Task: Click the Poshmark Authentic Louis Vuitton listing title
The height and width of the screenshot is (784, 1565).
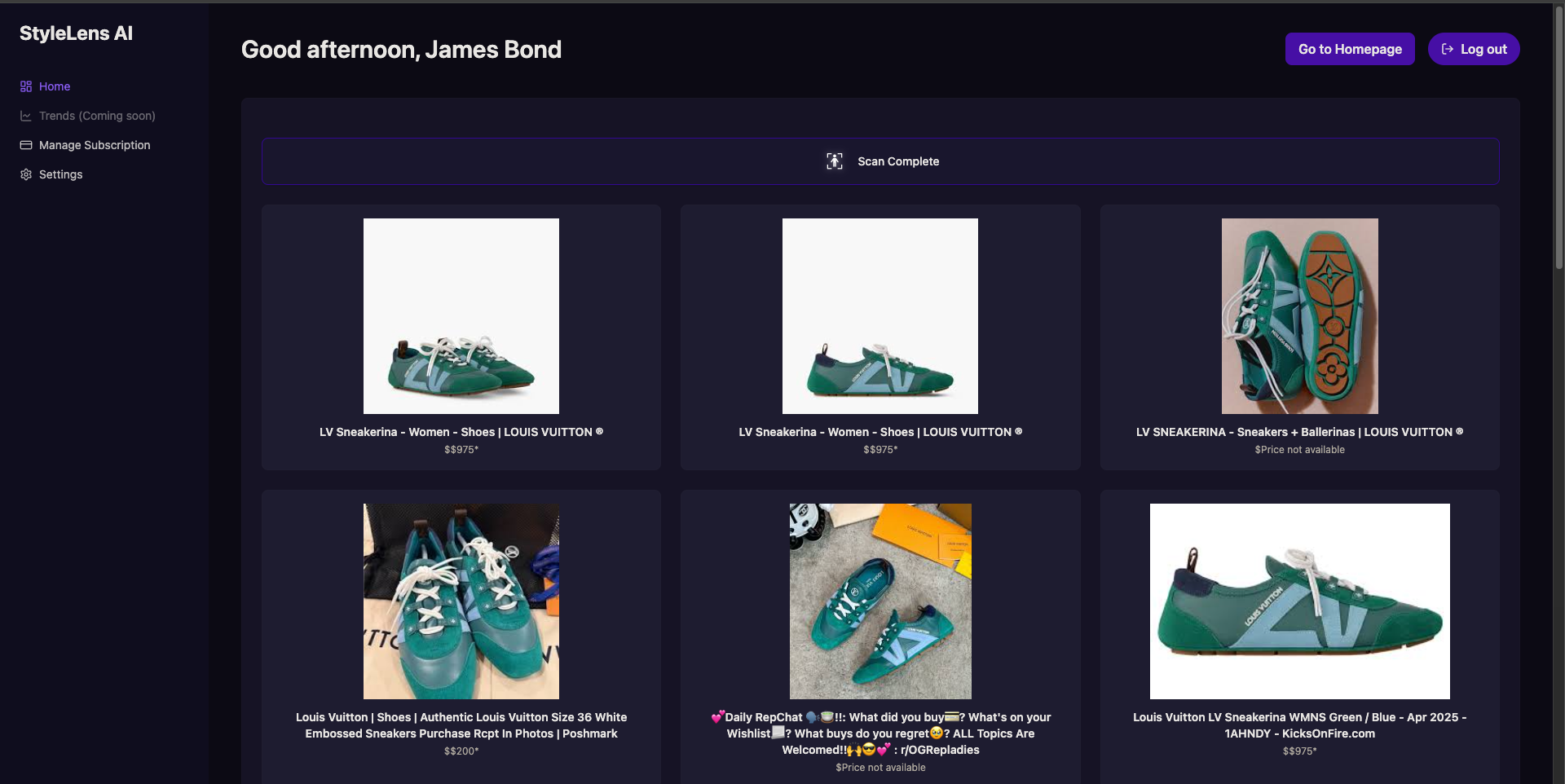Action: (x=461, y=725)
